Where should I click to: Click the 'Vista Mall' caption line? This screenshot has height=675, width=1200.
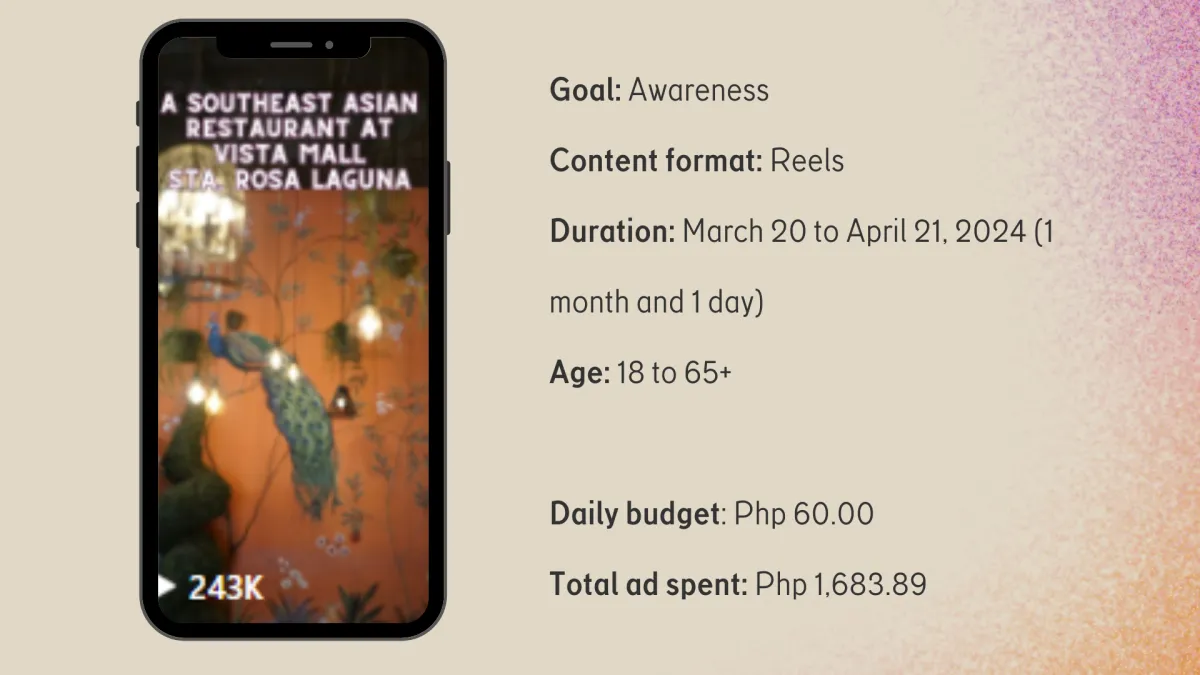(x=290, y=154)
